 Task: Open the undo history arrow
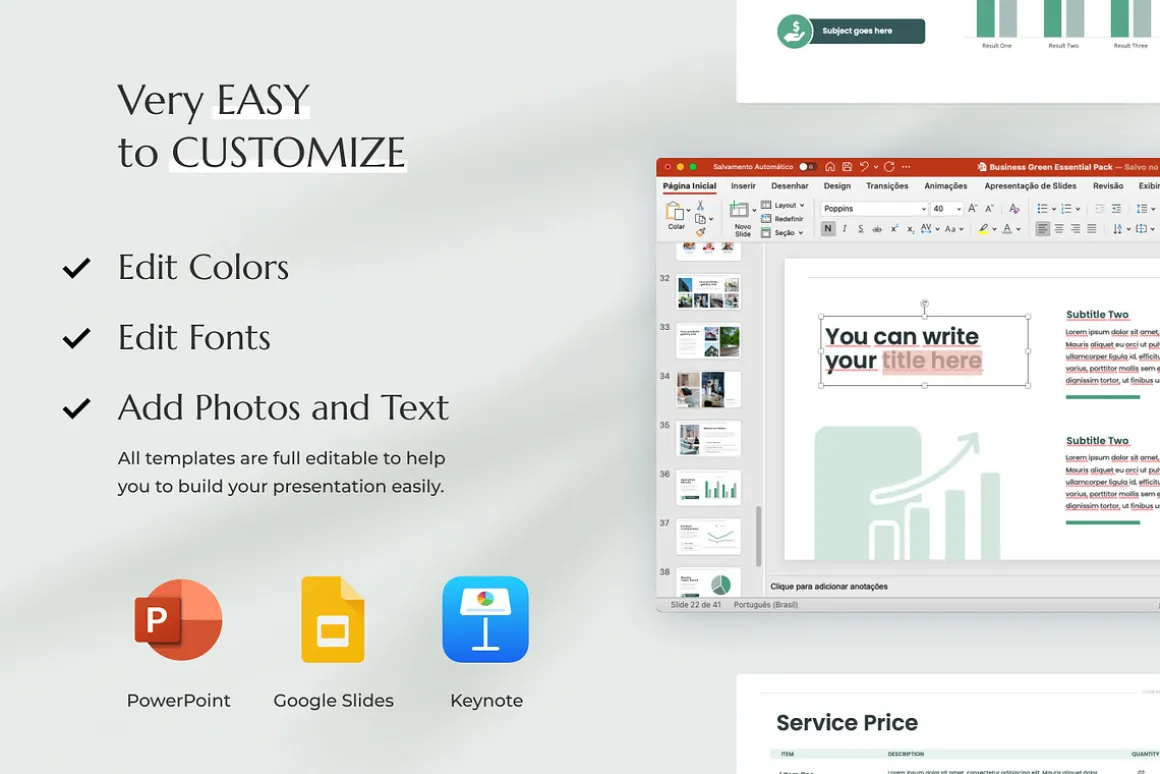coord(876,167)
